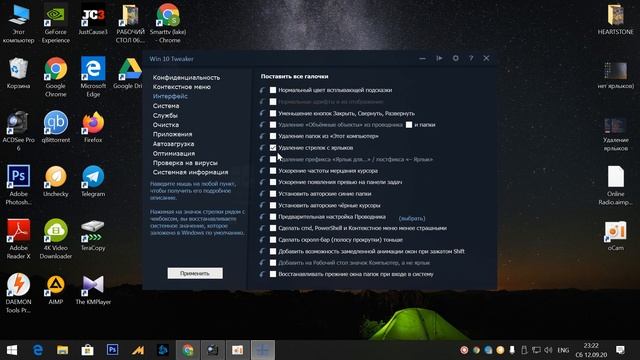Select the Adobe Photoshop desktop icon
The height and width of the screenshot is (360, 640).
click(x=18, y=185)
